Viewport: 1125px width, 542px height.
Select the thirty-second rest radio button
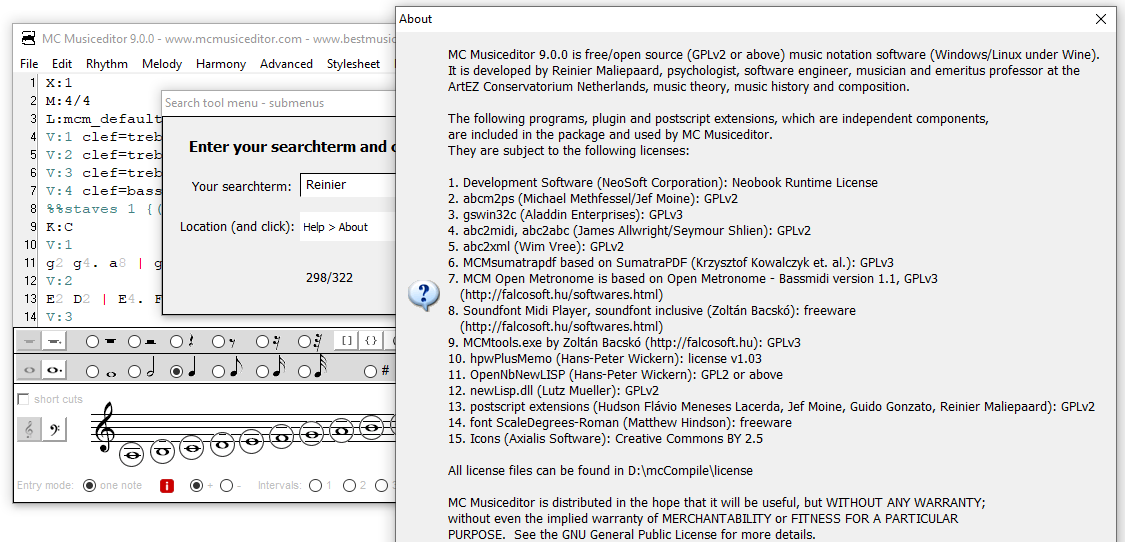tap(305, 342)
